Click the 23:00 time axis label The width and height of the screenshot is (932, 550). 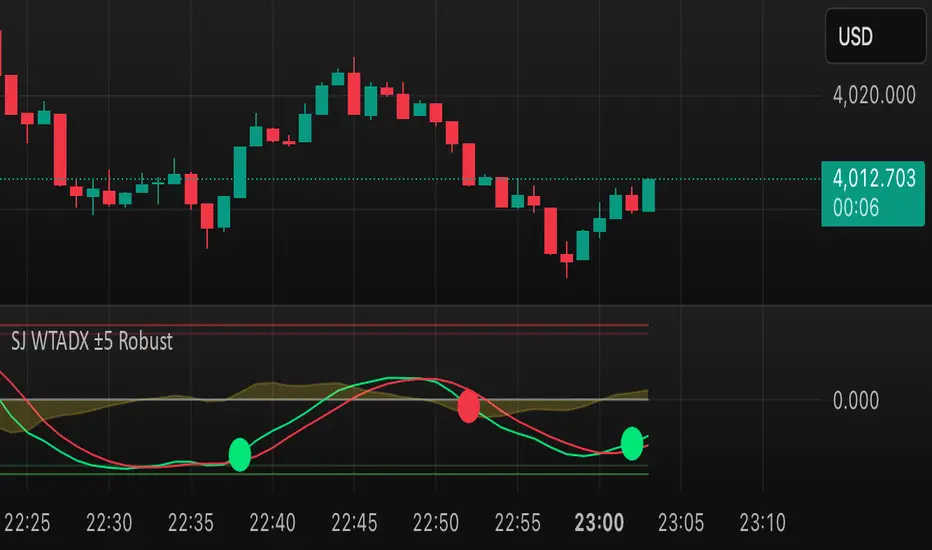(599, 523)
